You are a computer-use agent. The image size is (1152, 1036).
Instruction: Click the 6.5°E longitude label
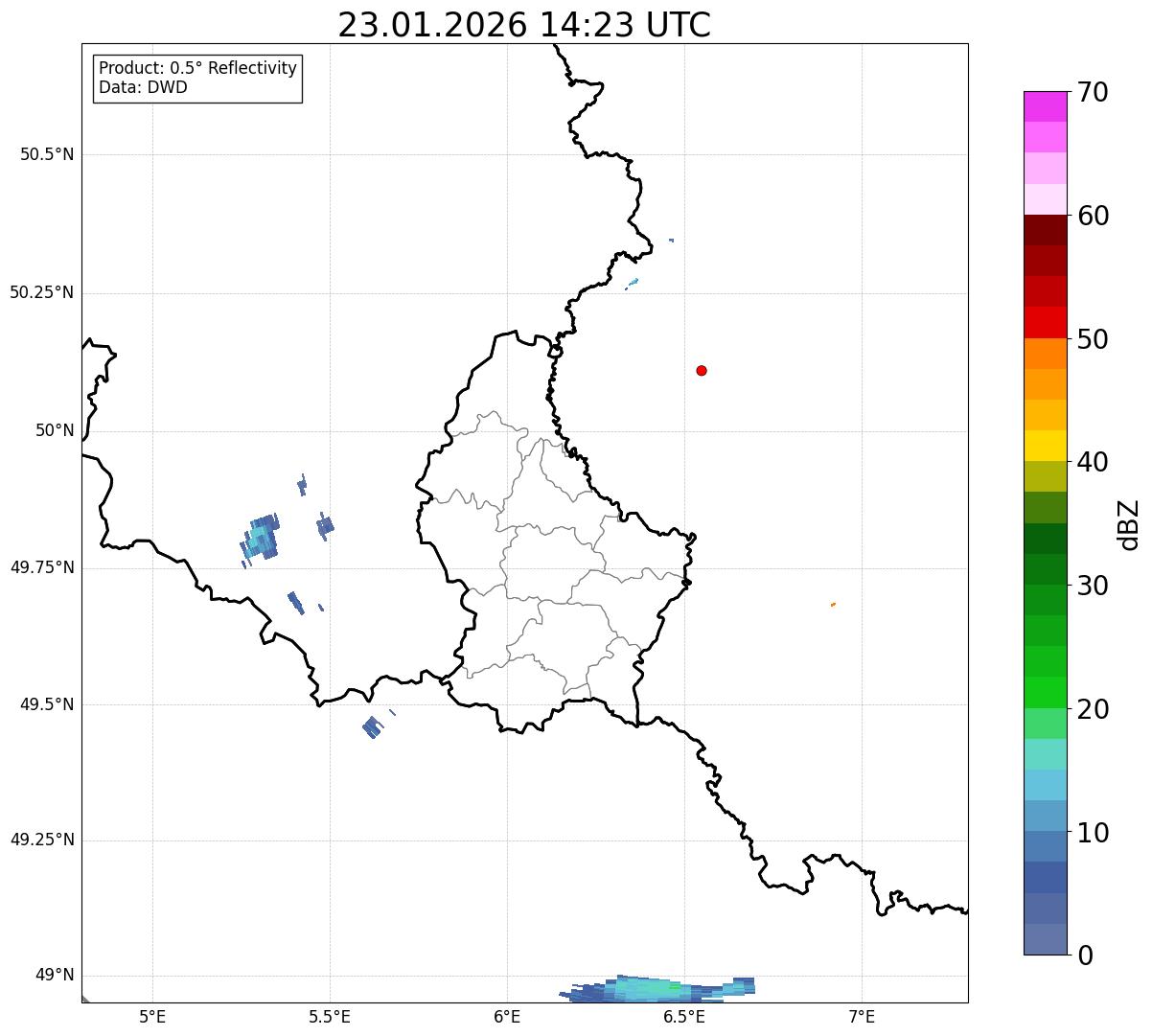coord(684,1016)
